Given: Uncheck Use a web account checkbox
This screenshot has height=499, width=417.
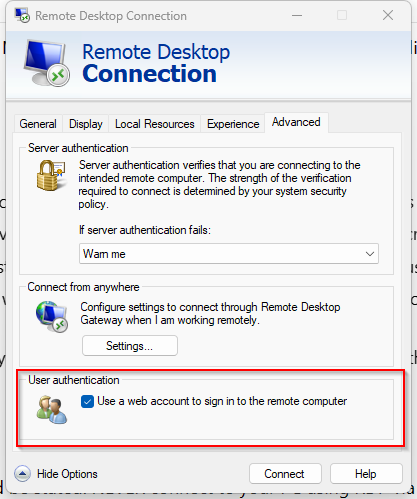Looking at the screenshot, I should pos(87,401).
